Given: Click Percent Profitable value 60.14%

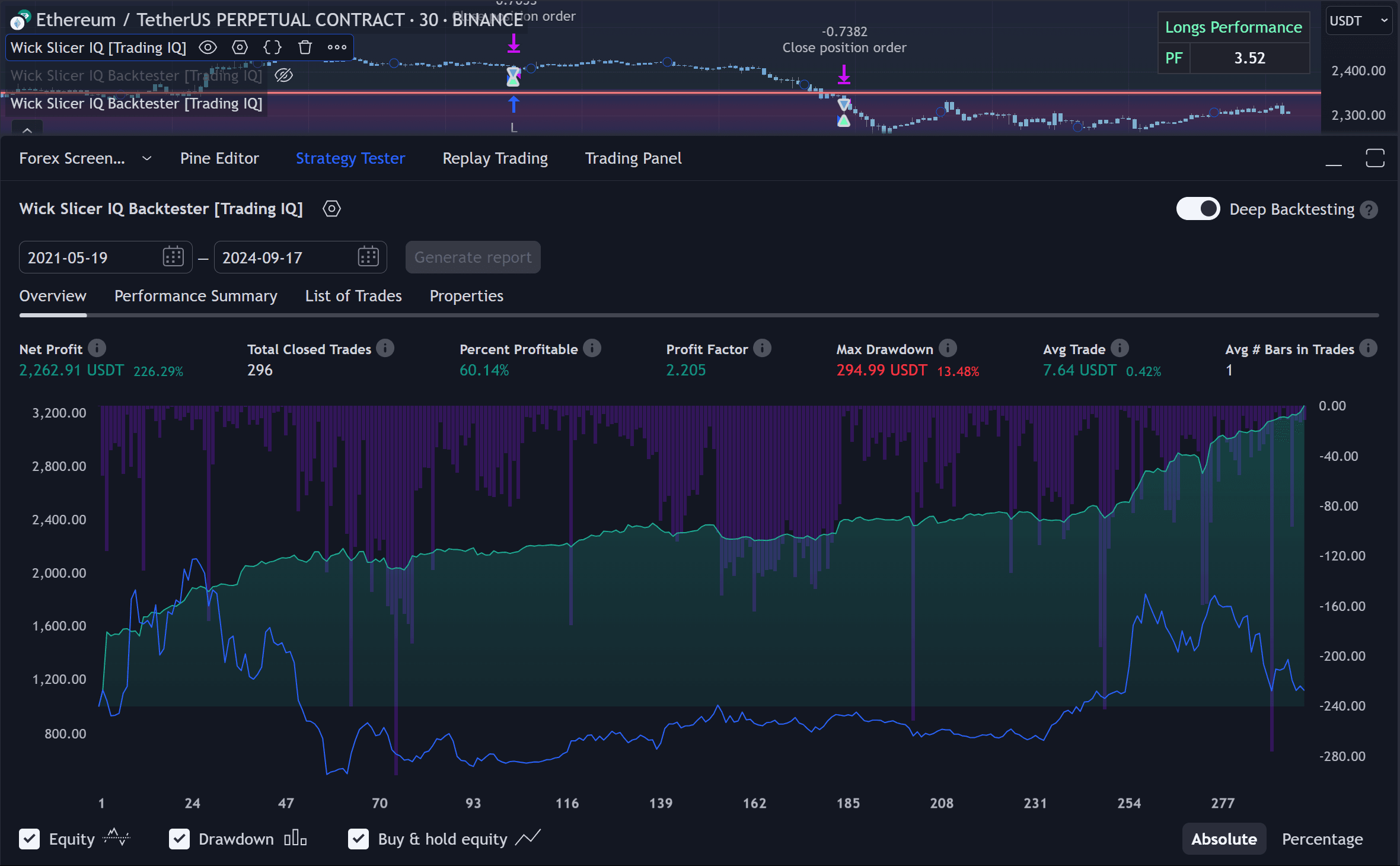Looking at the screenshot, I should coord(484,370).
